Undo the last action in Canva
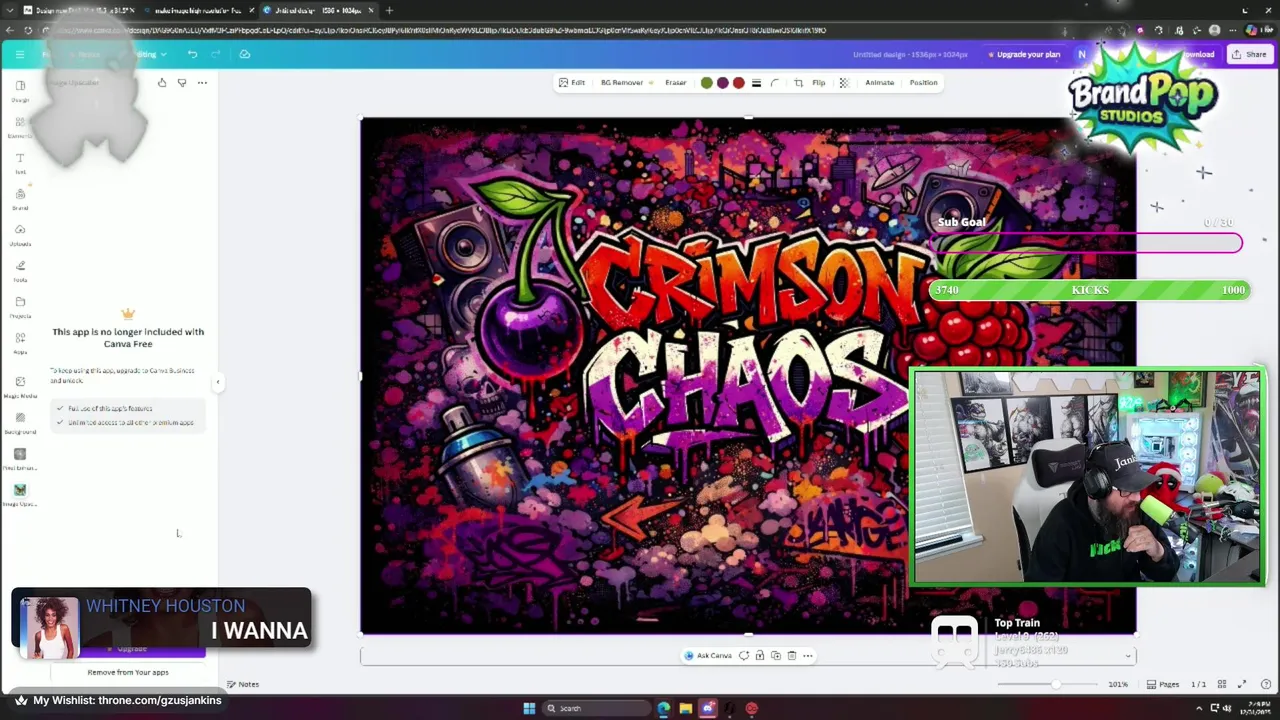Screen dimensions: 1280x720 (192, 54)
